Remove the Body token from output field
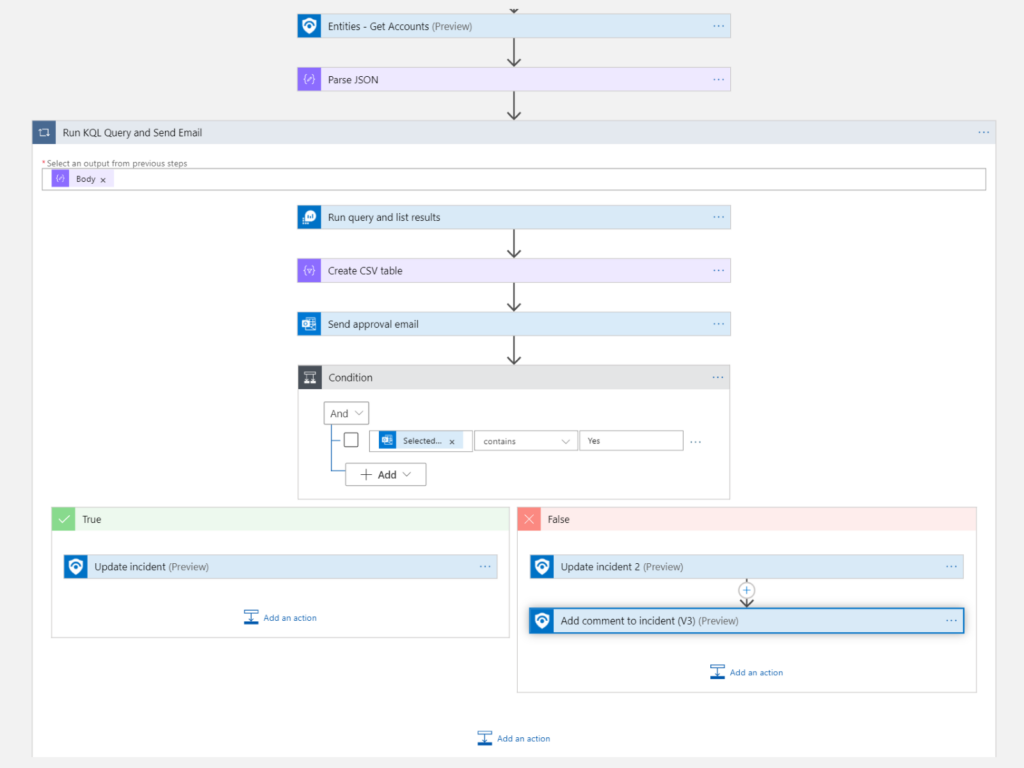The image size is (1024, 768). [103, 180]
